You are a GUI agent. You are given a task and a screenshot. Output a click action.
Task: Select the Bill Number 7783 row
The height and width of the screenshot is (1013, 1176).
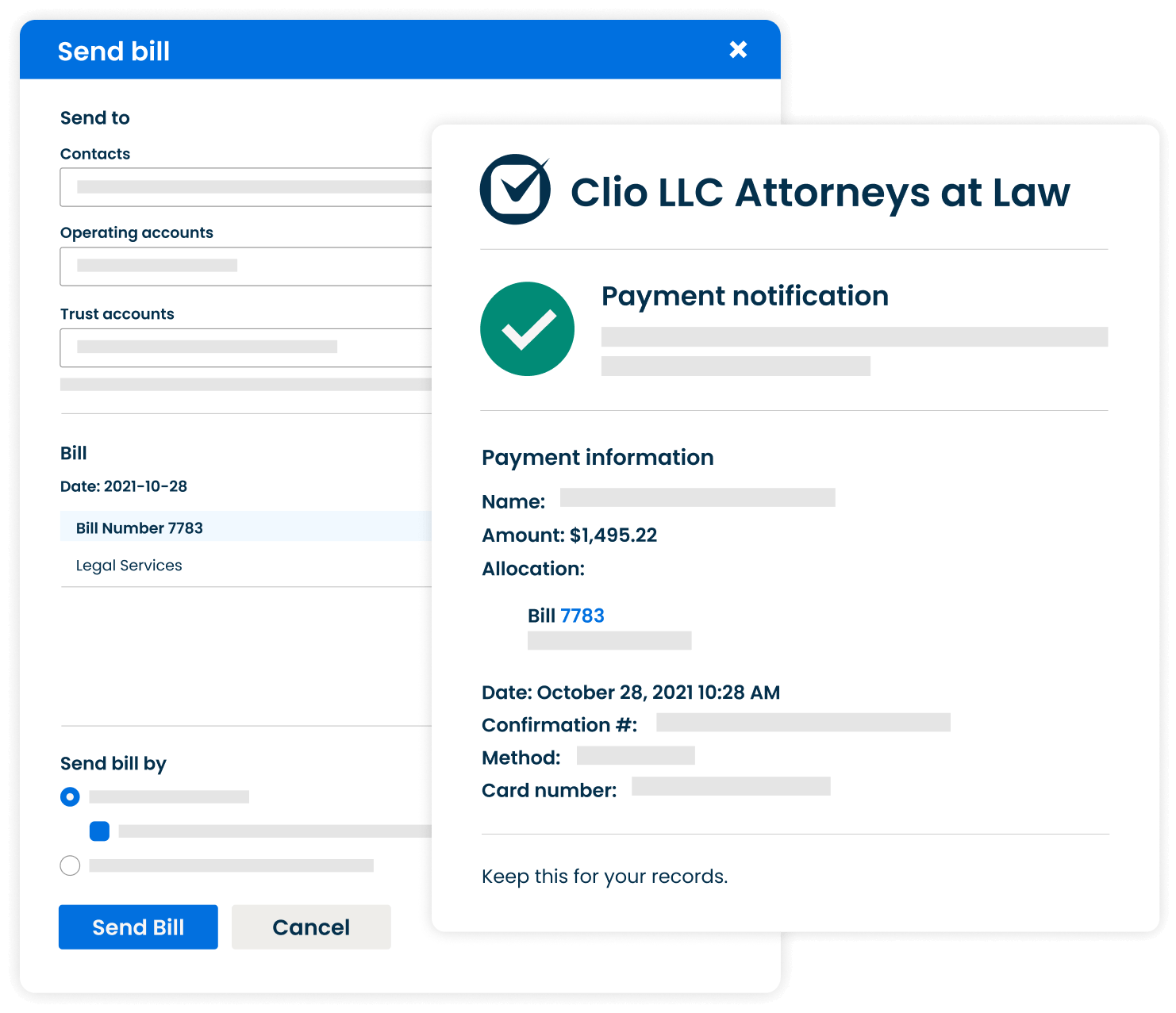coord(140,528)
